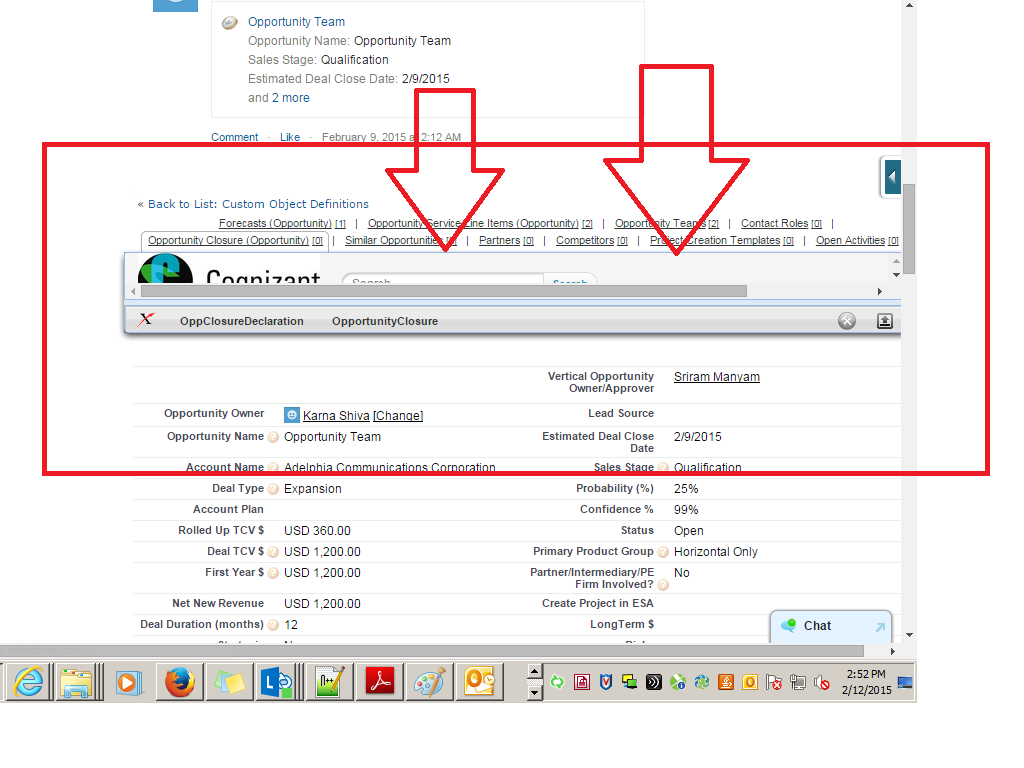The image size is (1024, 768).
Task: Click the Comment link under the feed post
Action: [x=234, y=137]
